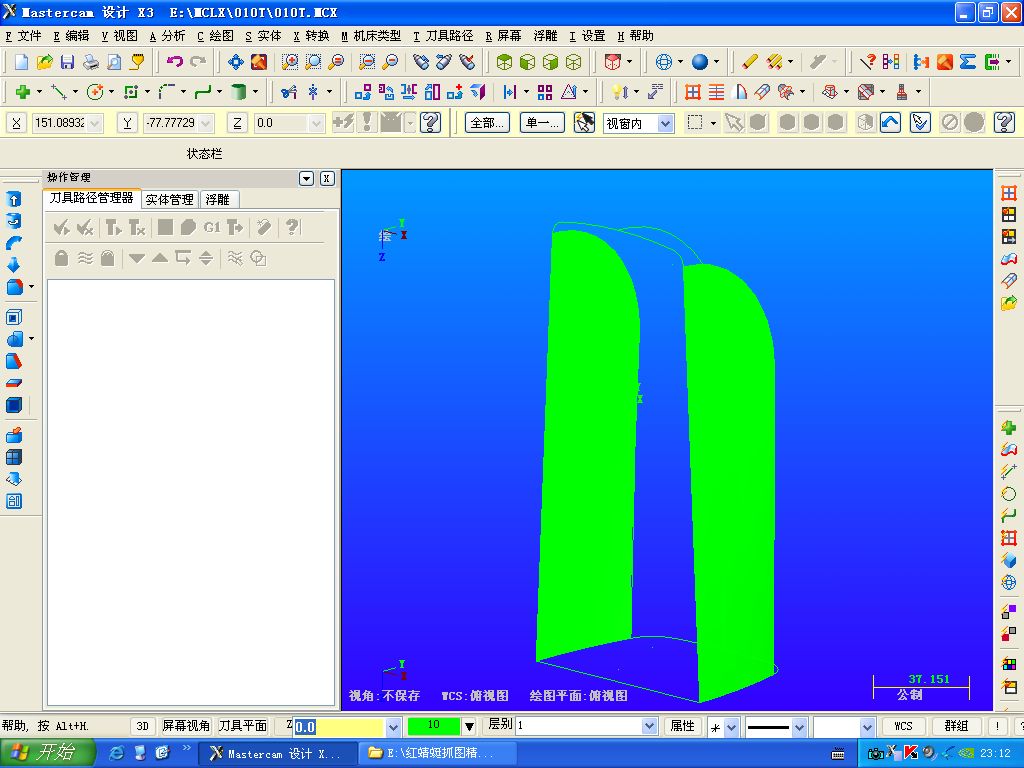Toggle the lock operations padlock icon
This screenshot has width=1024, height=768.
(x=61, y=258)
